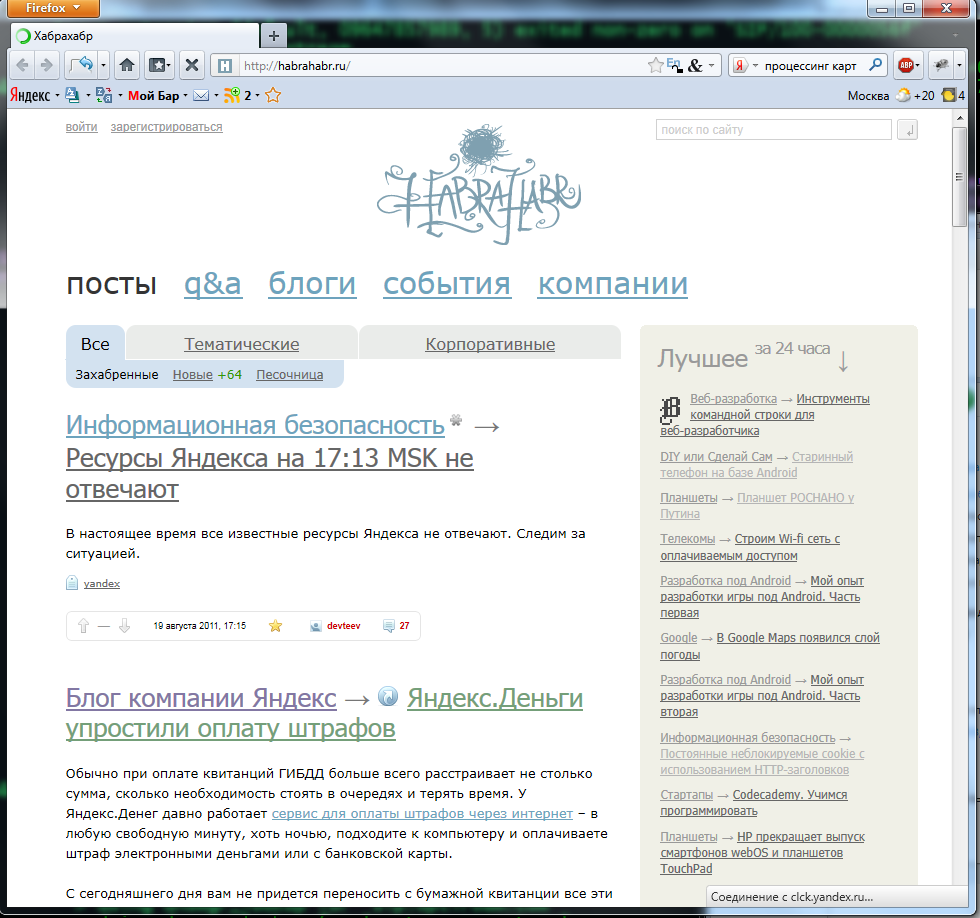Open the devteev author profile link

pyautogui.click(x=344, y=626)
